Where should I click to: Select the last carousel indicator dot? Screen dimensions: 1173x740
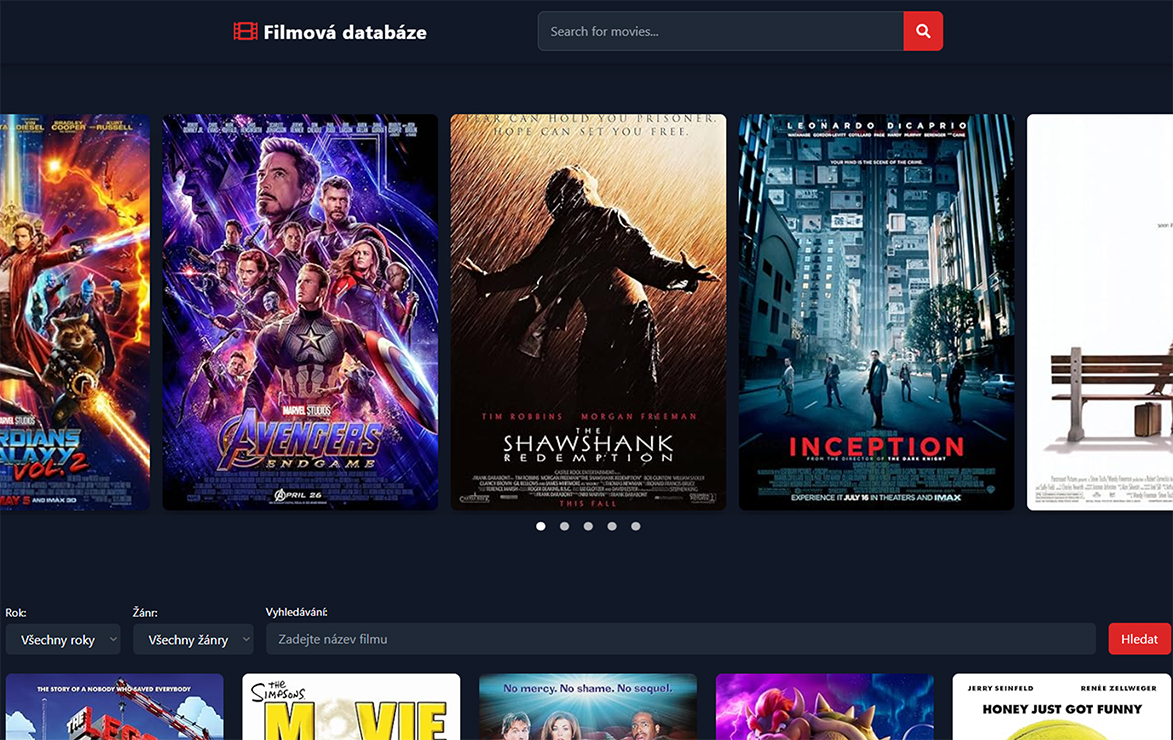click(x=636, y=525)
